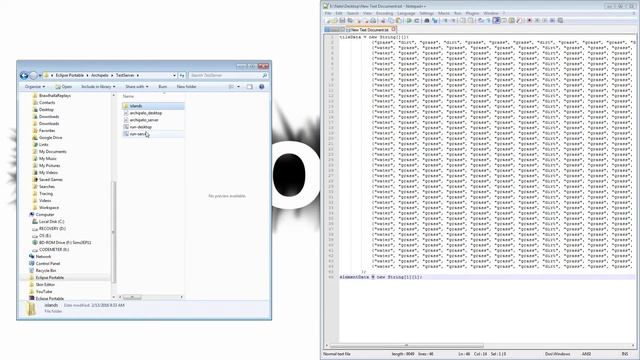This screenshot has width=640, height=360.
Task: Select My Pictures in navigation pane
Action: (x=49, y=165)
